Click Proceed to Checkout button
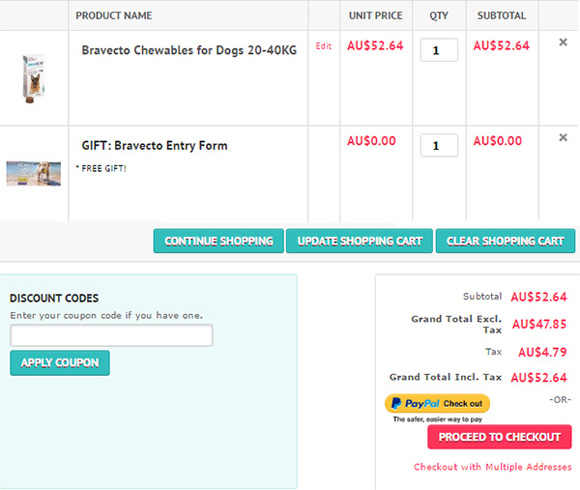 pos(499,437)
